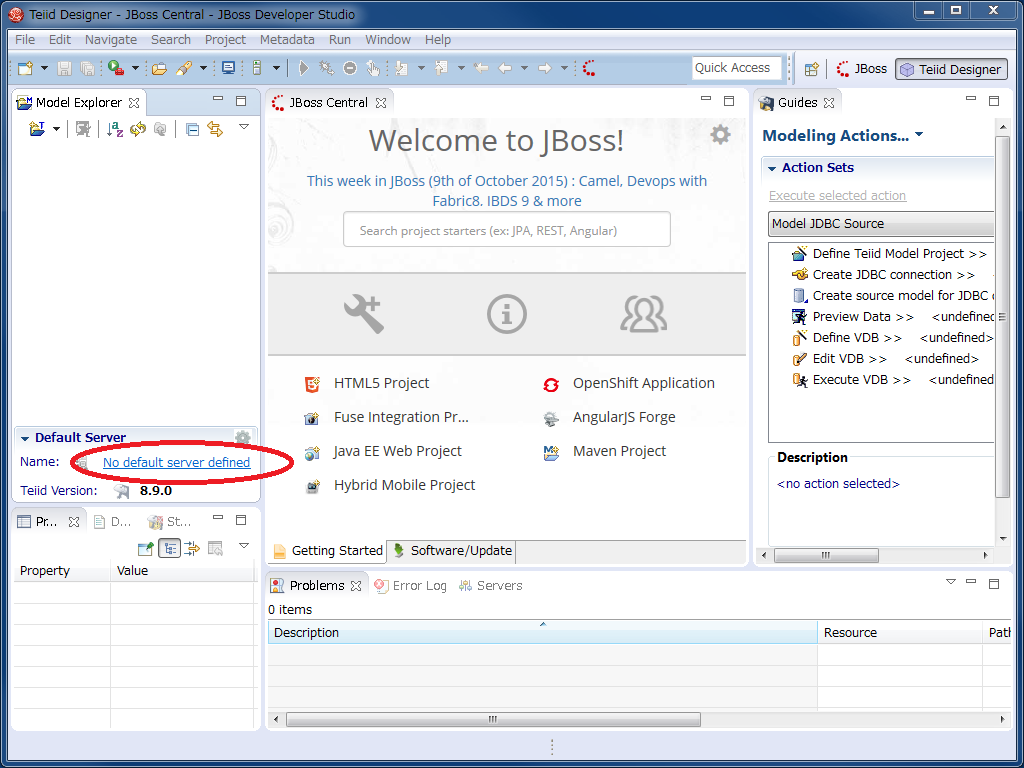
Task: Click Collapse All icon in Model Explorer
Action: pos(192,129)
